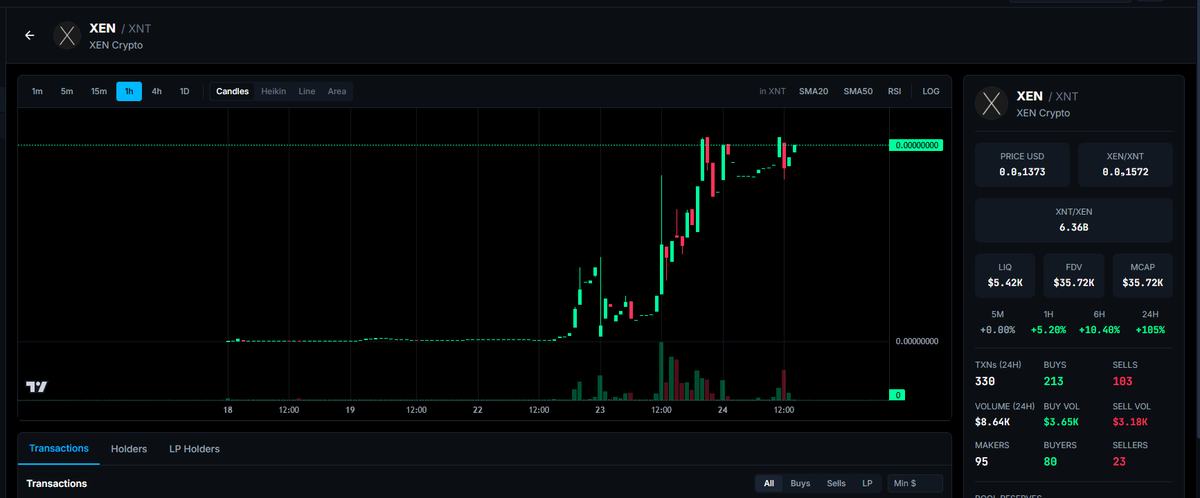The image size is (1200, 498).
Task: Filter transactions by LP
Action: pyautogui.click(x=867, y=483)
